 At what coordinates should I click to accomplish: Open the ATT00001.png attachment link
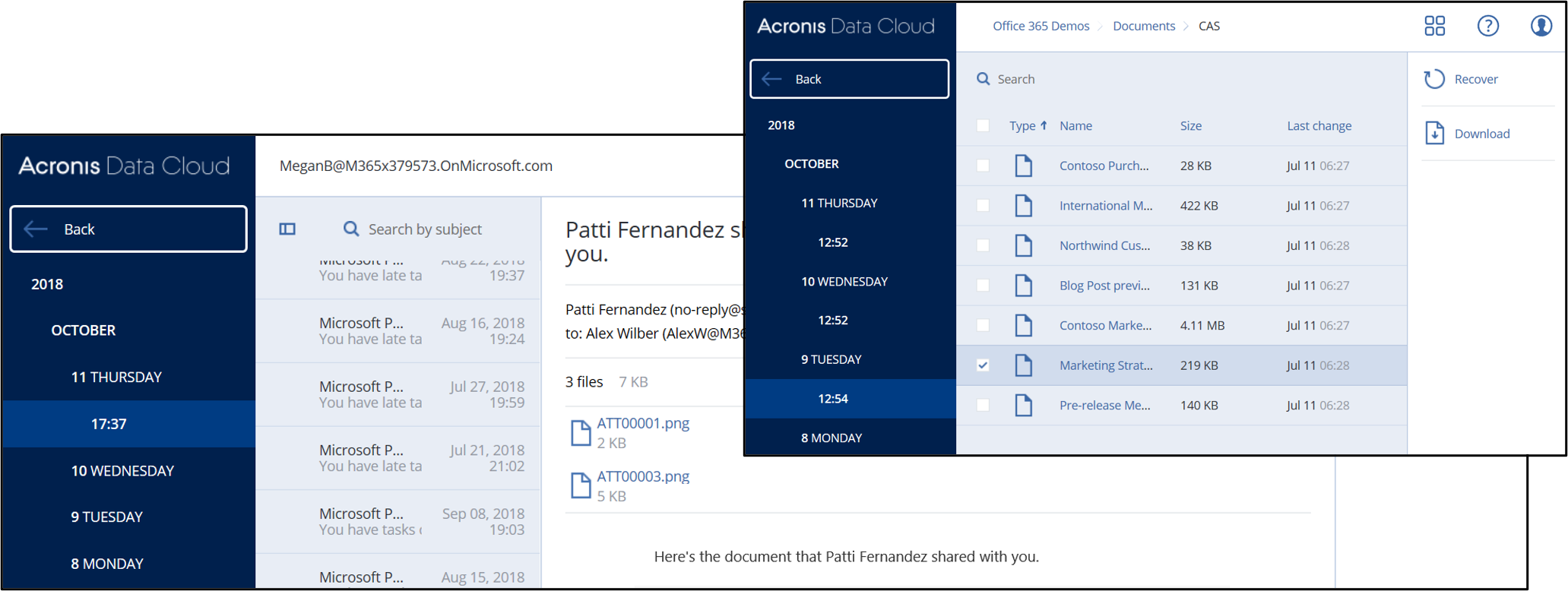[643, 423]
